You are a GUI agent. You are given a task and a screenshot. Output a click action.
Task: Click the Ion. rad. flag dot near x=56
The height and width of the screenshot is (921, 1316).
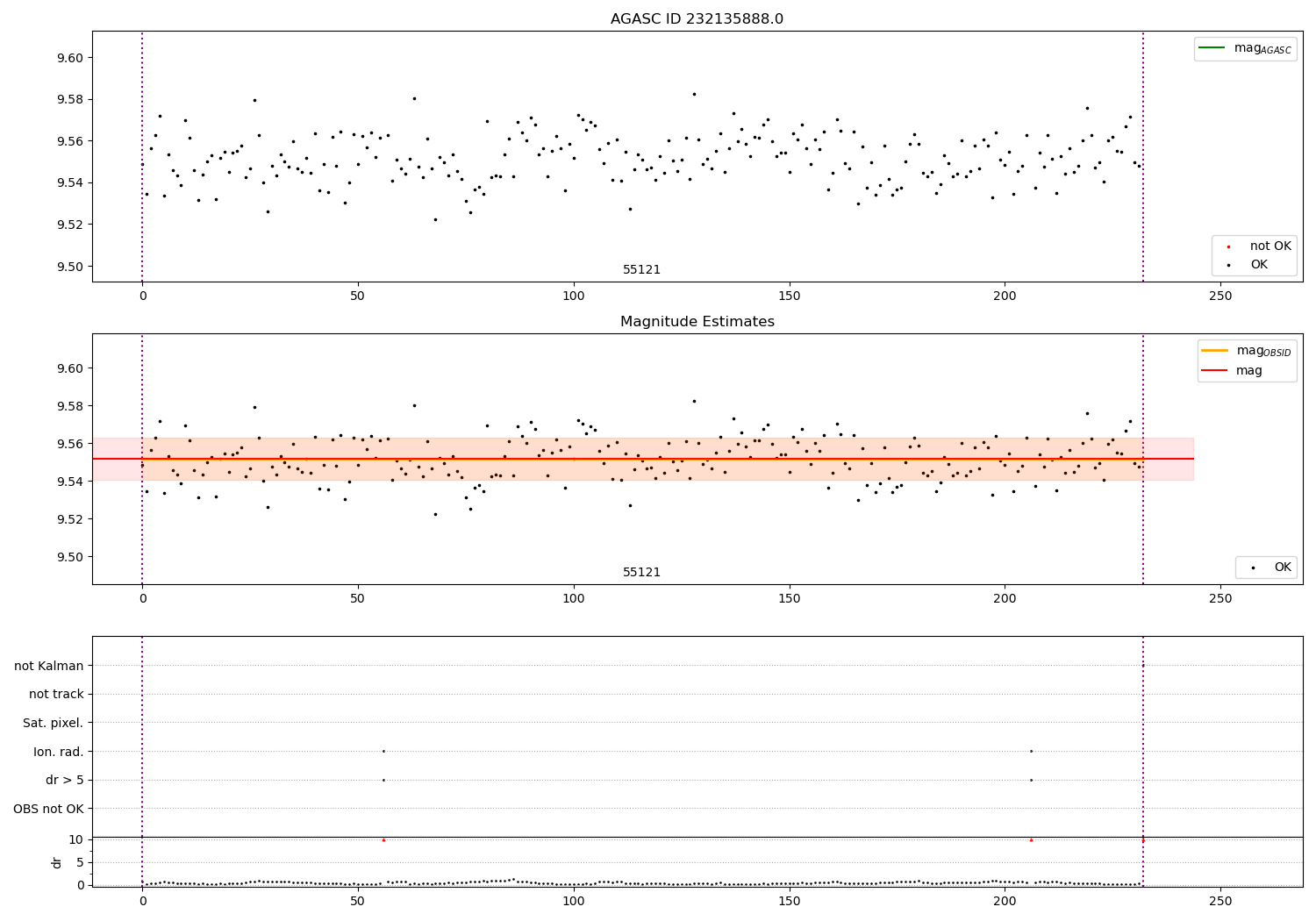[x=383, y=751]
